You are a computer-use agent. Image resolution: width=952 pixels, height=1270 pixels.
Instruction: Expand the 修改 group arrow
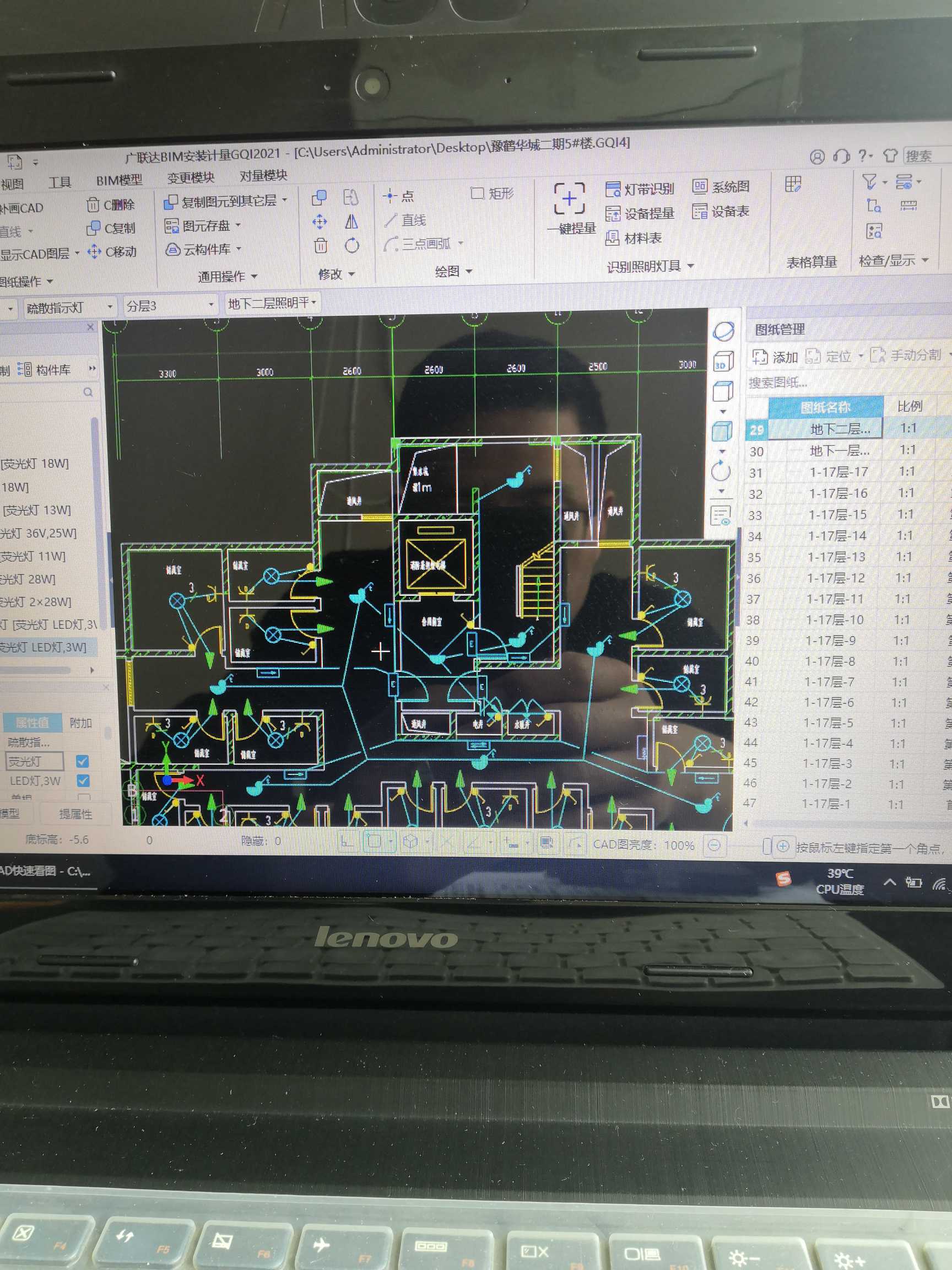(351, 275)
